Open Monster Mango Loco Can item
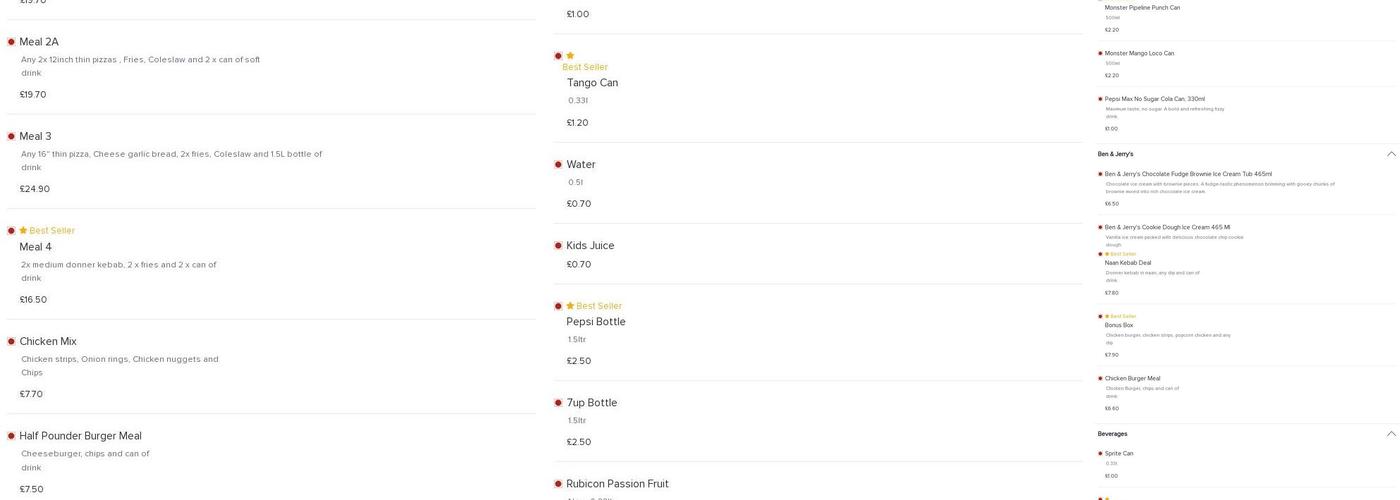 tap(1139, 54)
